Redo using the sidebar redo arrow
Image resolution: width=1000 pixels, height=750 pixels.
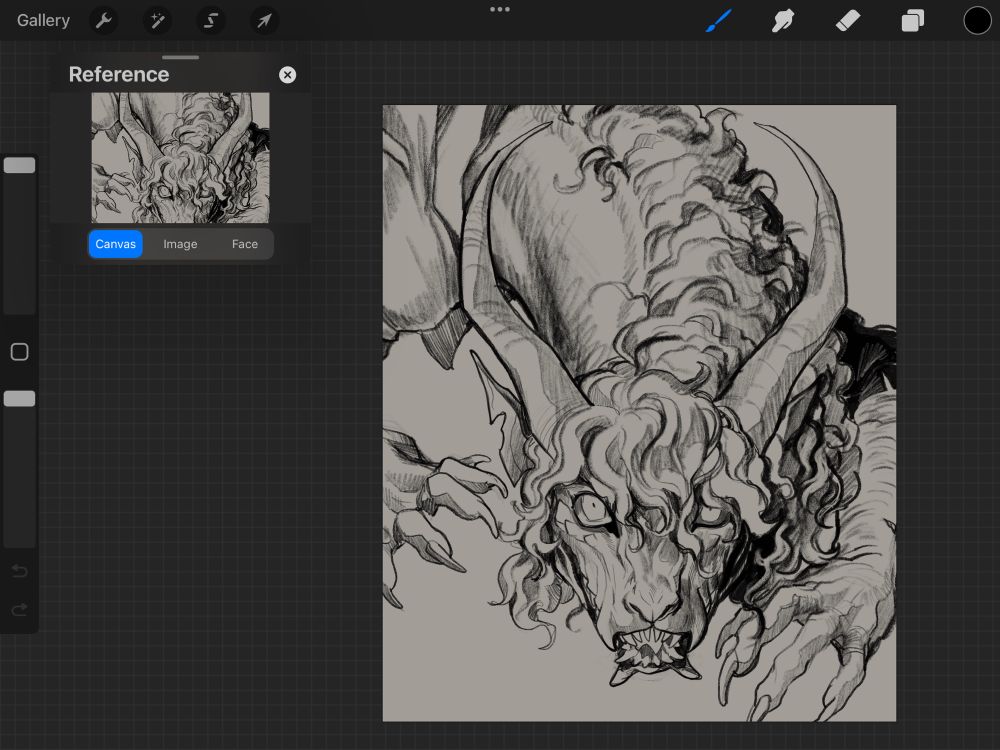tap(19, 610)
